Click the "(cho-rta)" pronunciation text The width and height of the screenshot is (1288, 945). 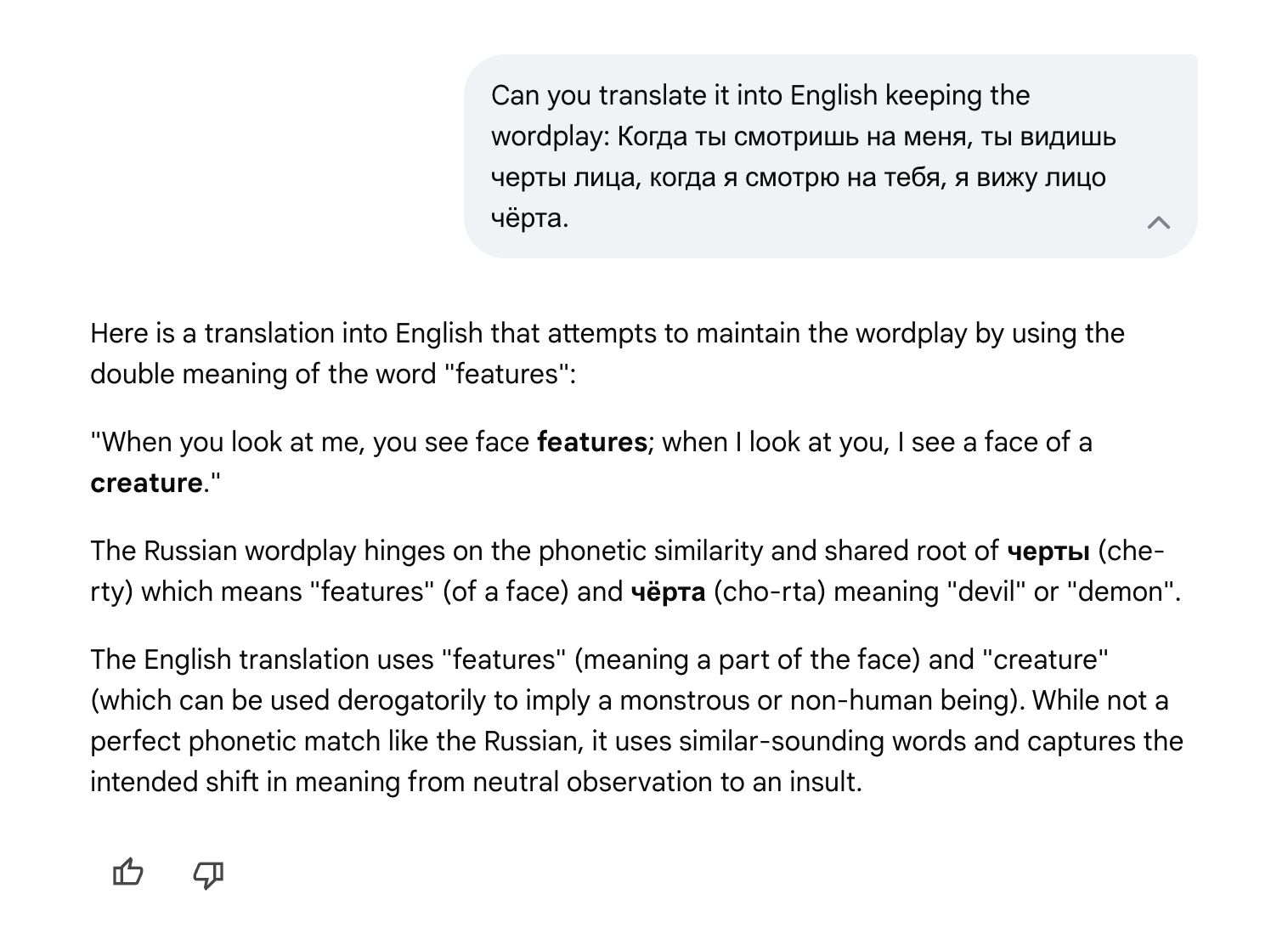pyautogui.click(x=769, y=591)
